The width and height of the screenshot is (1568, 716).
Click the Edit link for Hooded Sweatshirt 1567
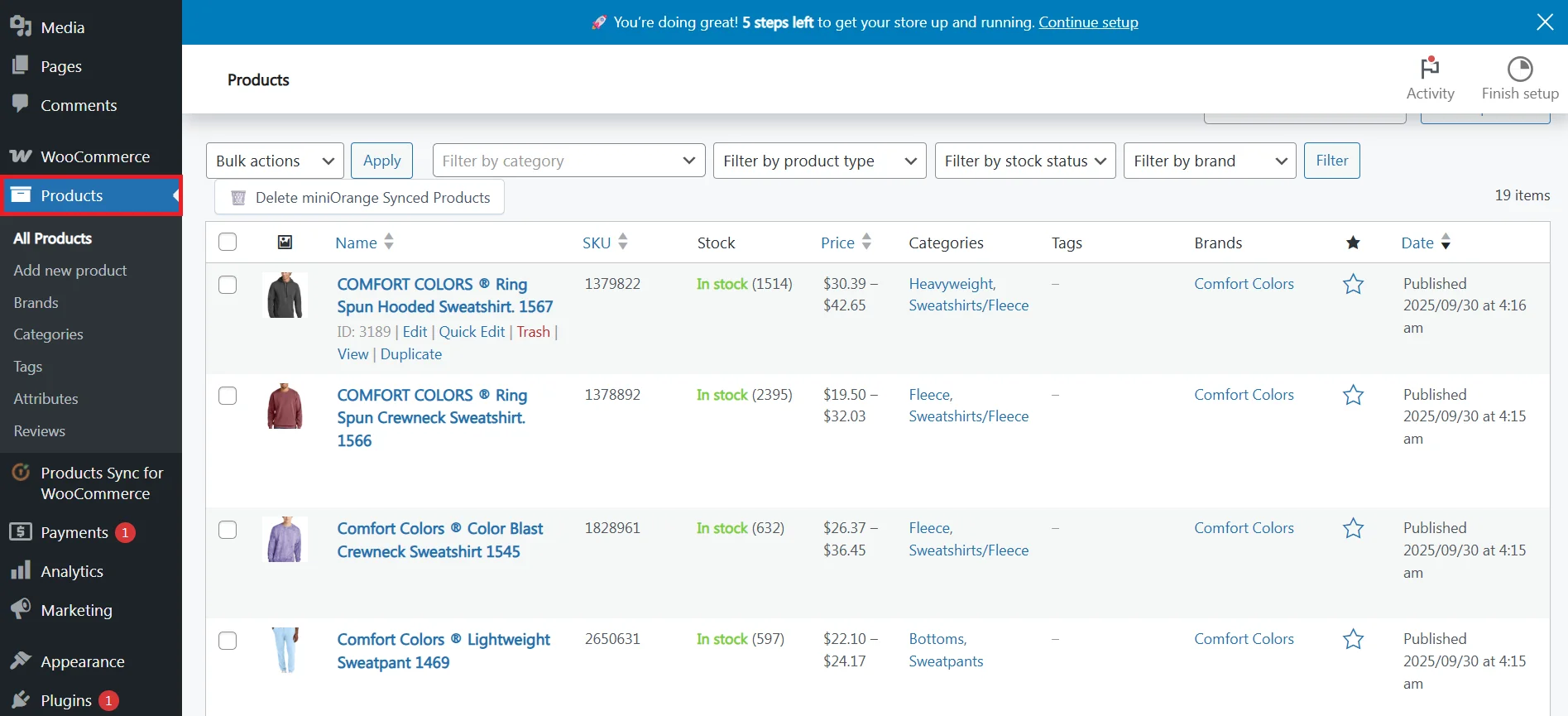415,332
